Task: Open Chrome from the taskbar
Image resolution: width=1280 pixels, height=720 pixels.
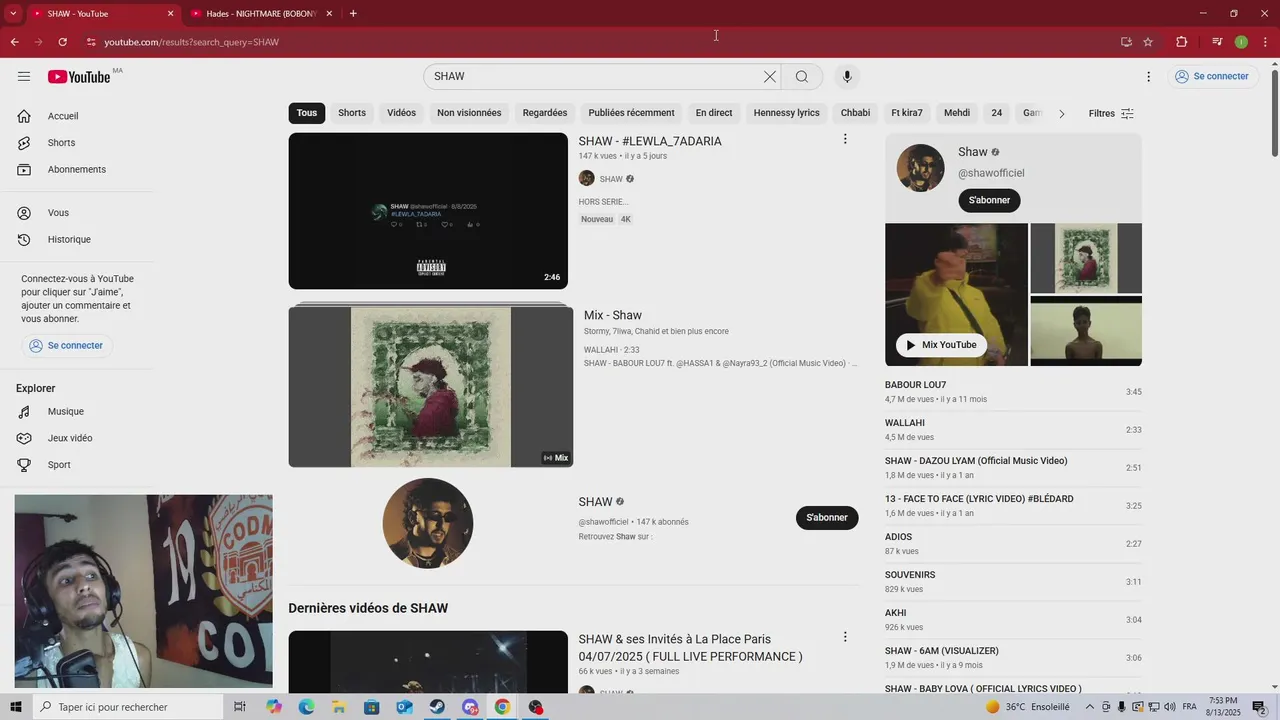Action: click(x=502, y=707)
